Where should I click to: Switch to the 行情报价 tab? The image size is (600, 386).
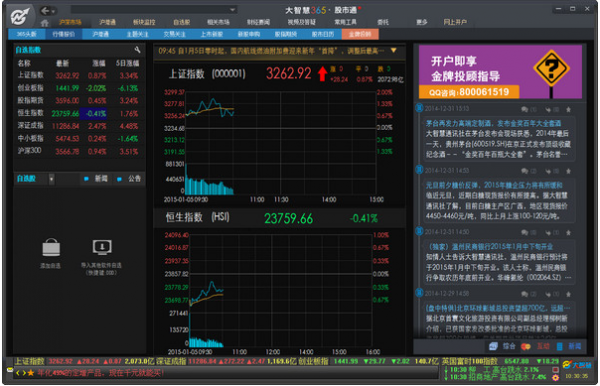pyautogui.click(x=64, y=34)
